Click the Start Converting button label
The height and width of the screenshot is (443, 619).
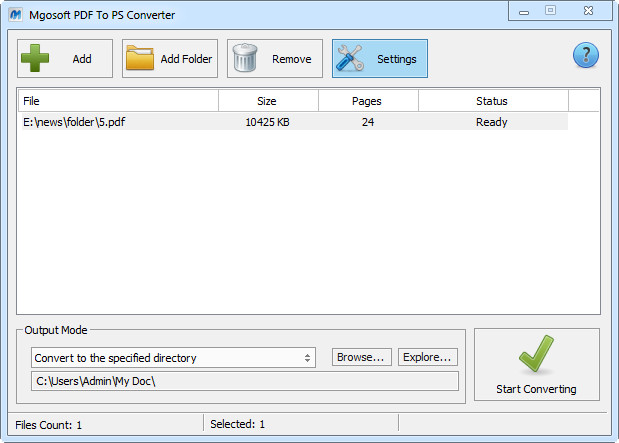536,389
